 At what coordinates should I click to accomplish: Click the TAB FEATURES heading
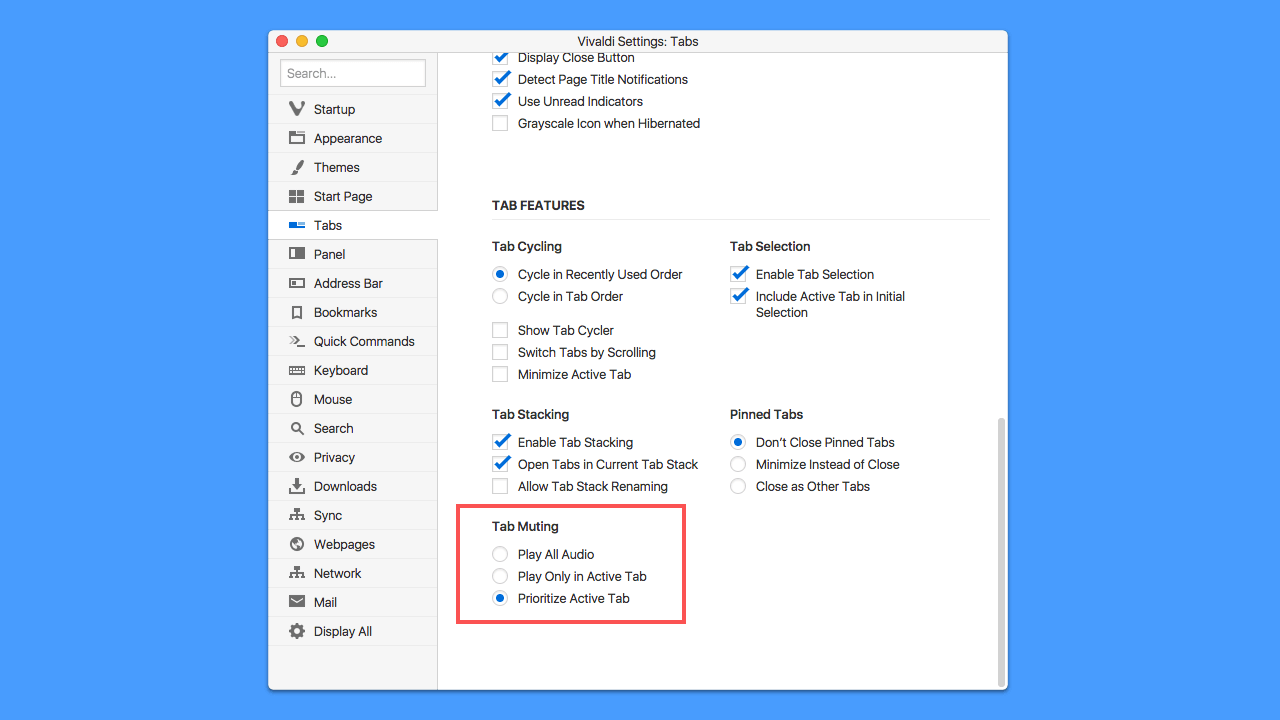click(538, 205)
